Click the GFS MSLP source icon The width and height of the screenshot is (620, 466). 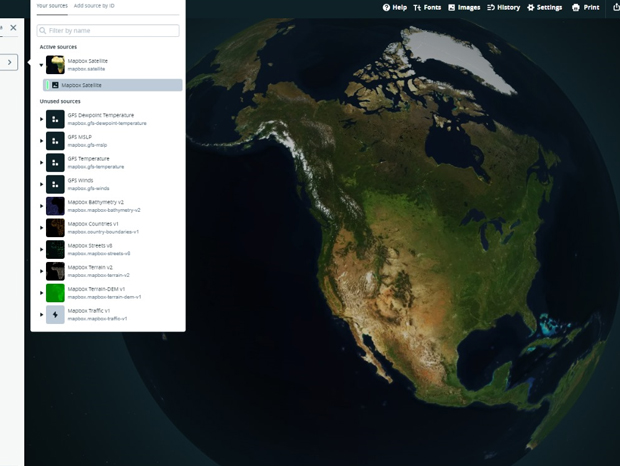(x=55, y=141)
